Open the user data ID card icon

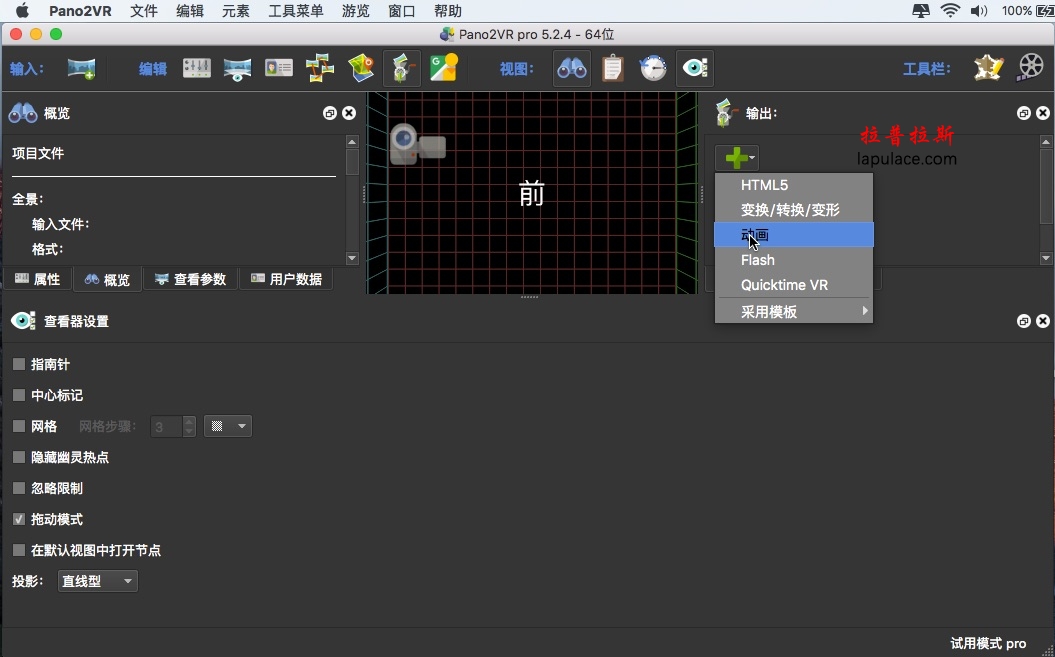coord(279,68)
